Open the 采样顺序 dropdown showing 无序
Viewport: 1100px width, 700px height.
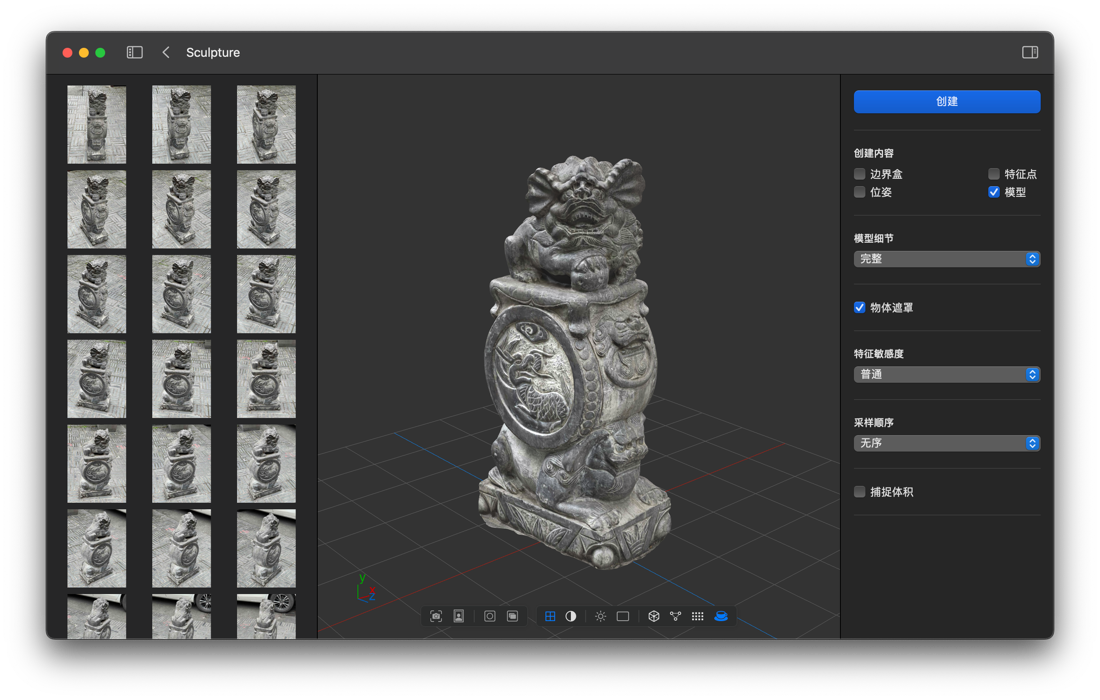pyautogui.click(x=947, y=443)
